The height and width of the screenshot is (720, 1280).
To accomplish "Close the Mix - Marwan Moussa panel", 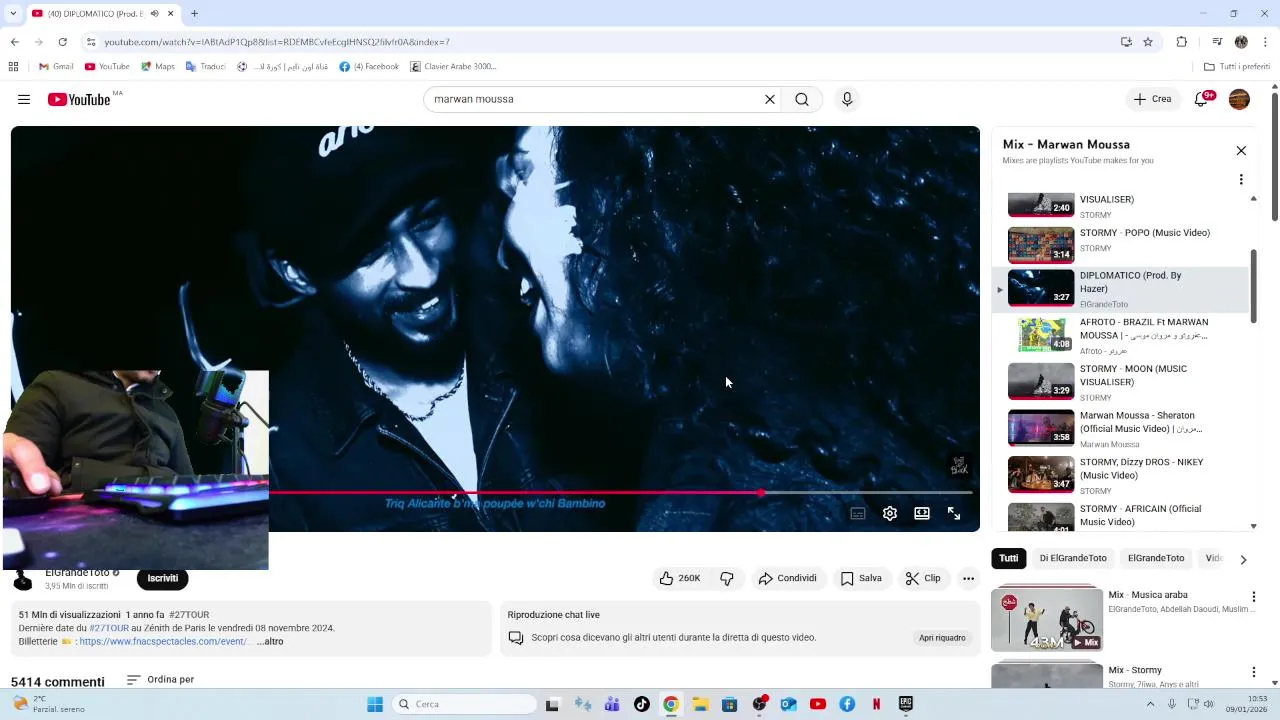I will click(x=1241, y=151).
